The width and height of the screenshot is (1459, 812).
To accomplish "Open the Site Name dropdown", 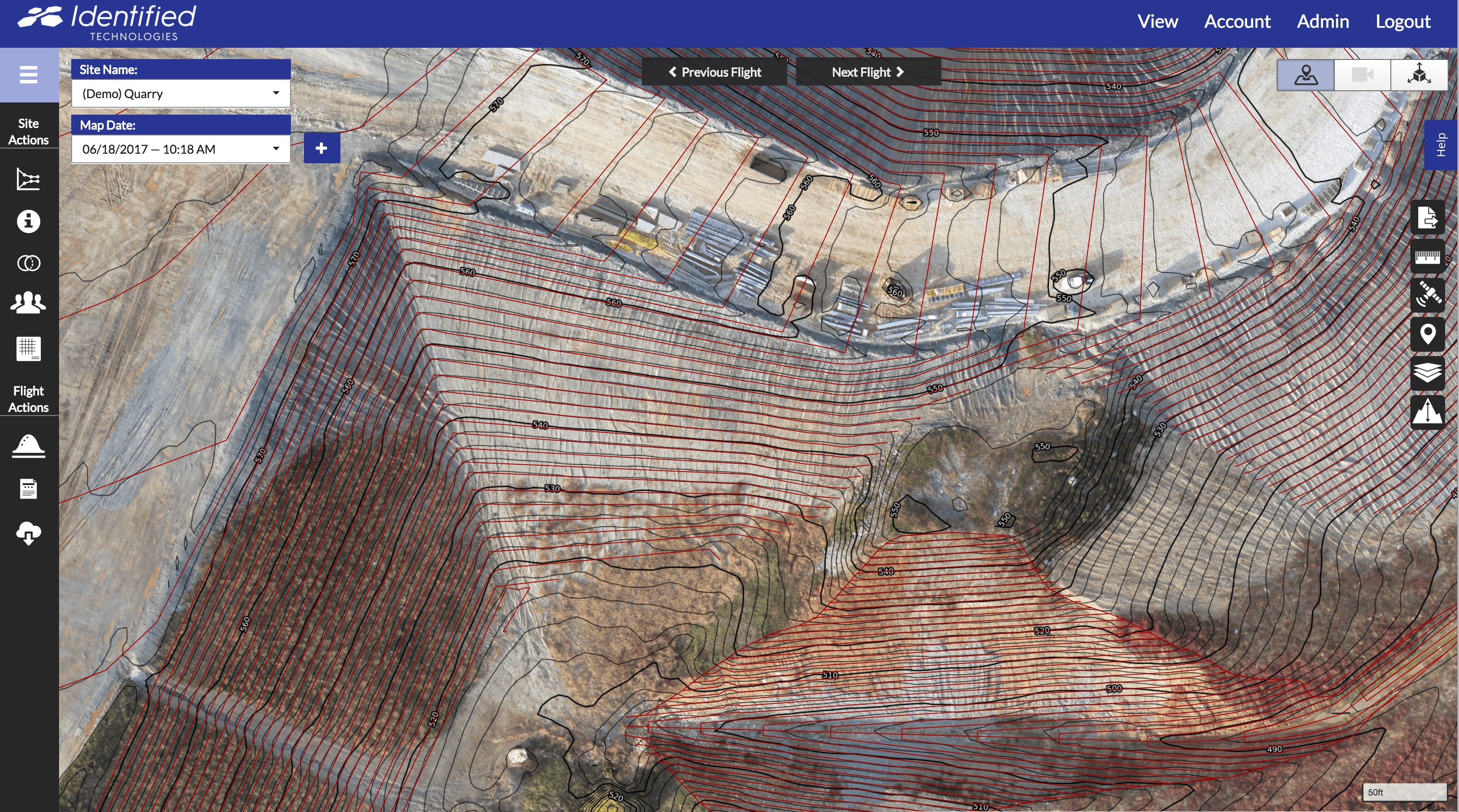I will coord(180,93).
